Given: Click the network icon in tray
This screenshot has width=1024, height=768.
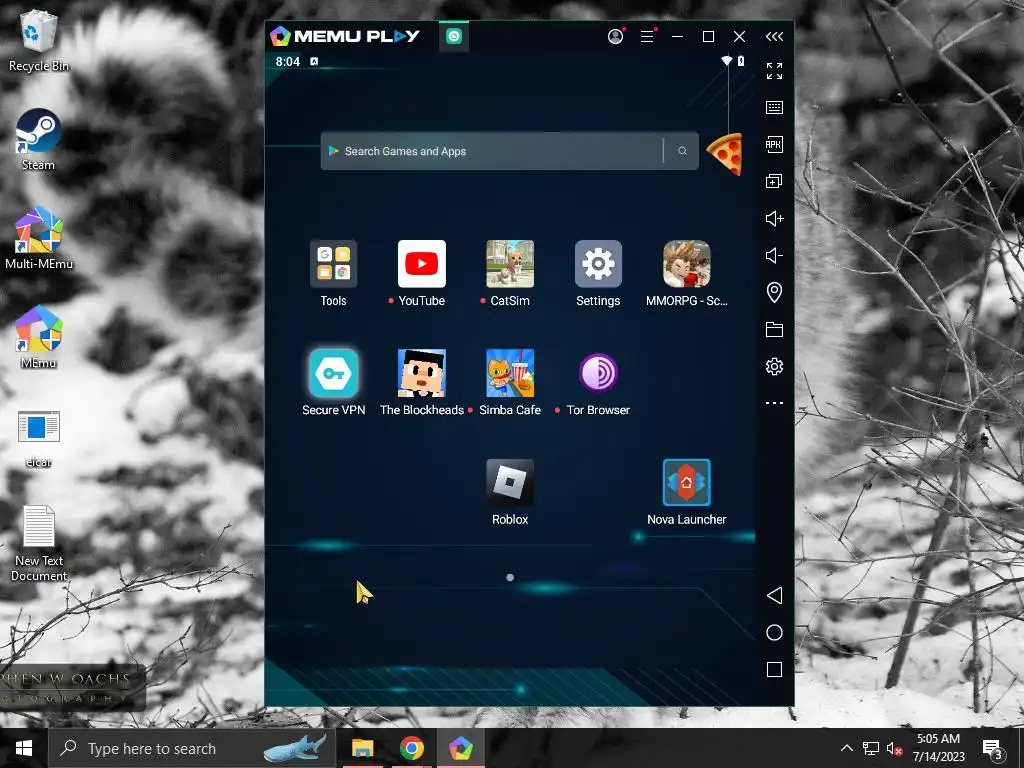Looking at the screenshot, I should point(871,748).
